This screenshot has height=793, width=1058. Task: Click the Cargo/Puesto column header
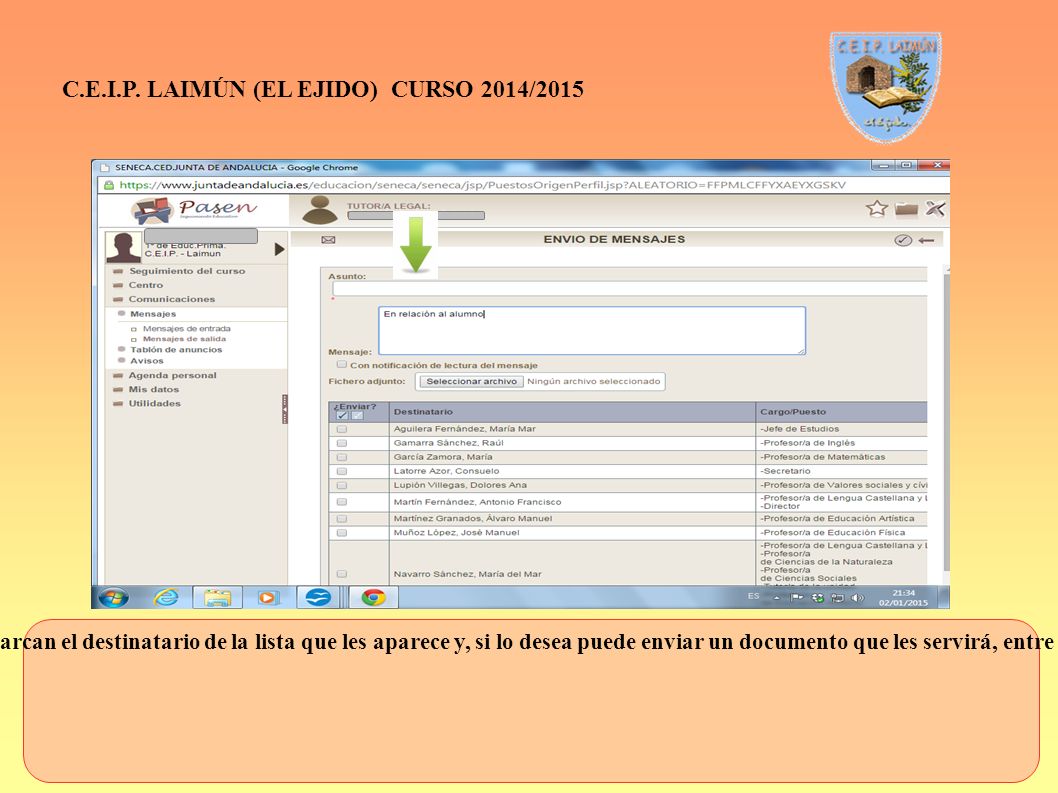(x=842, y=412)
